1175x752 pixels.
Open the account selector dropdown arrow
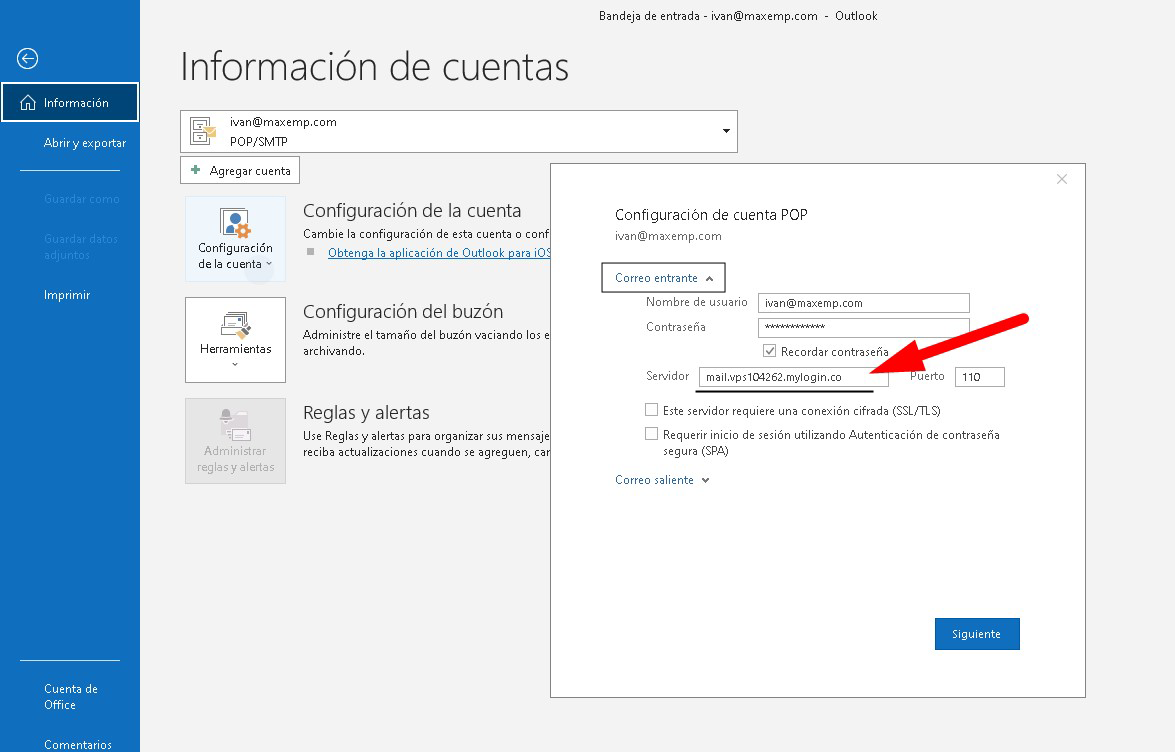coord(726,131)
